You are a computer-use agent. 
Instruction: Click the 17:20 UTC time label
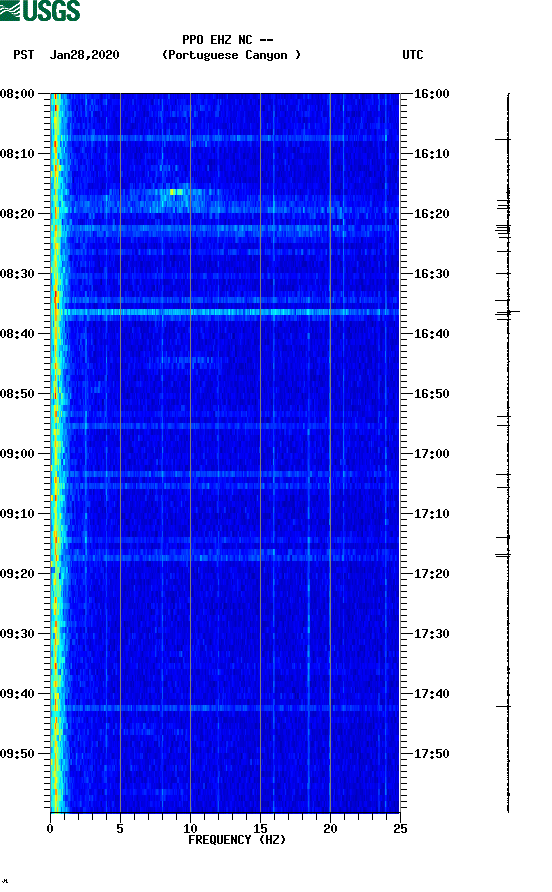click(431, 574)
